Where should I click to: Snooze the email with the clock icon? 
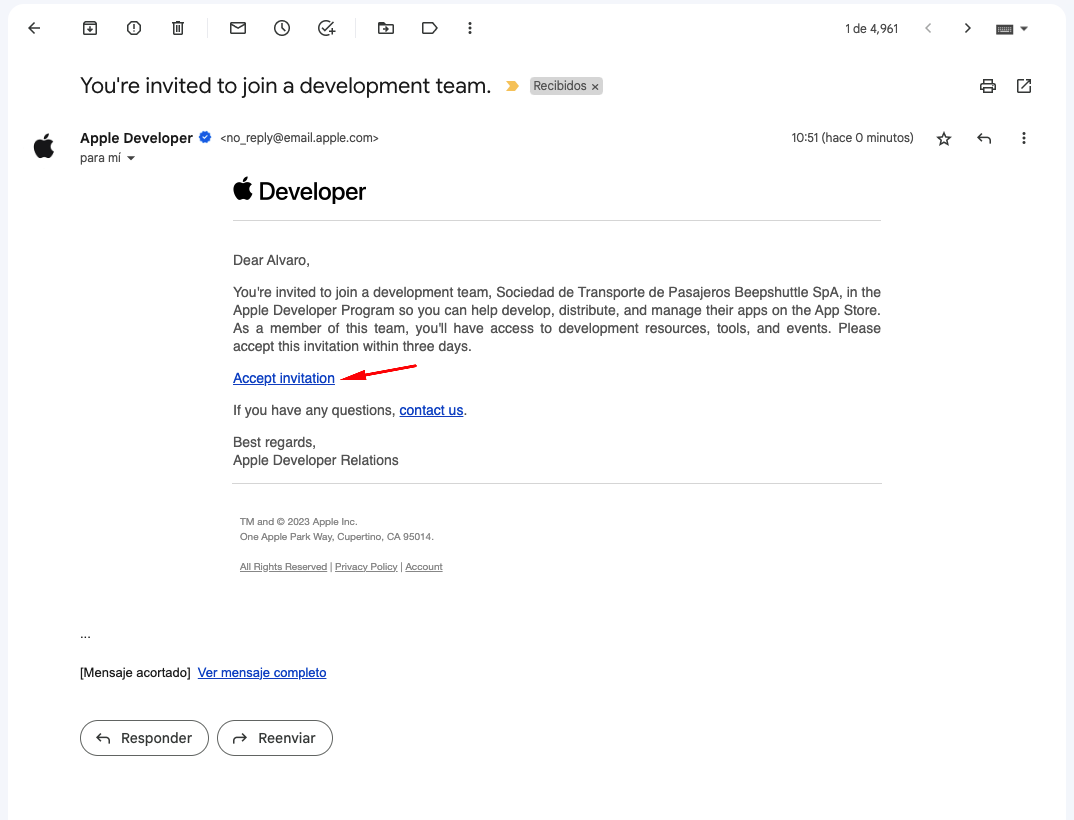tap(282, 28)
